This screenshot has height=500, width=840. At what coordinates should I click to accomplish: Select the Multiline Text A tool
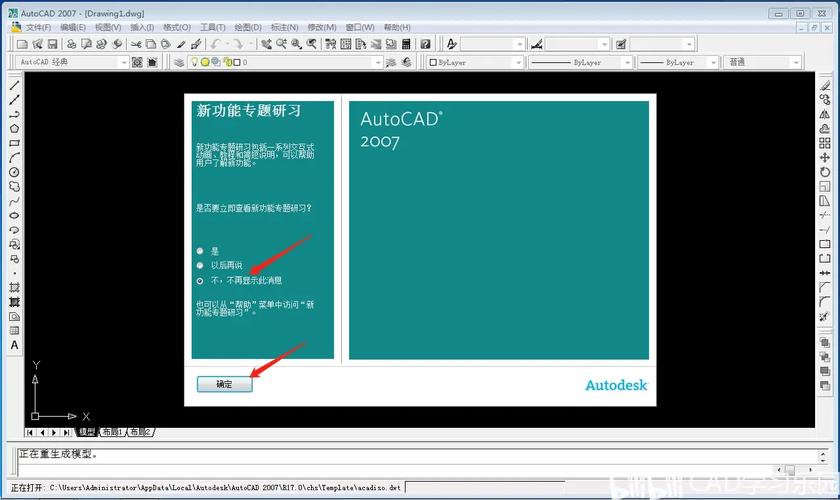14,345
